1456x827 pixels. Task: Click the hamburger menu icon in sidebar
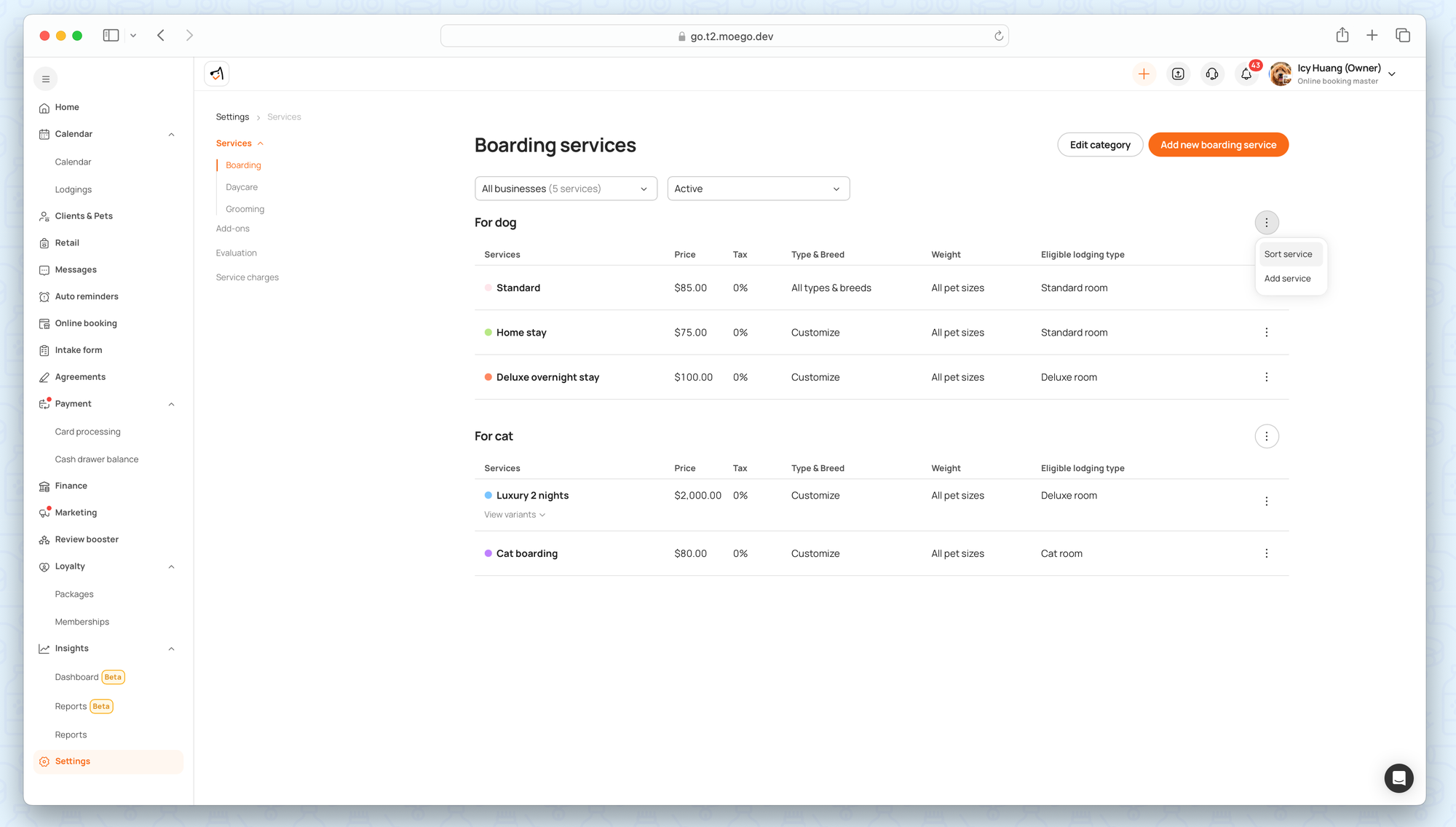coord(46,79)
